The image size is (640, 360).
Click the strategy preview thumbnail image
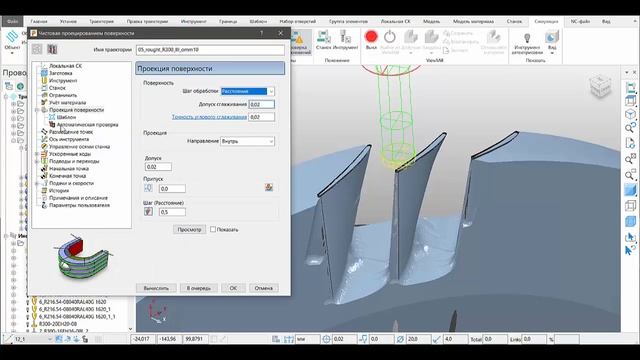(82, 257)
